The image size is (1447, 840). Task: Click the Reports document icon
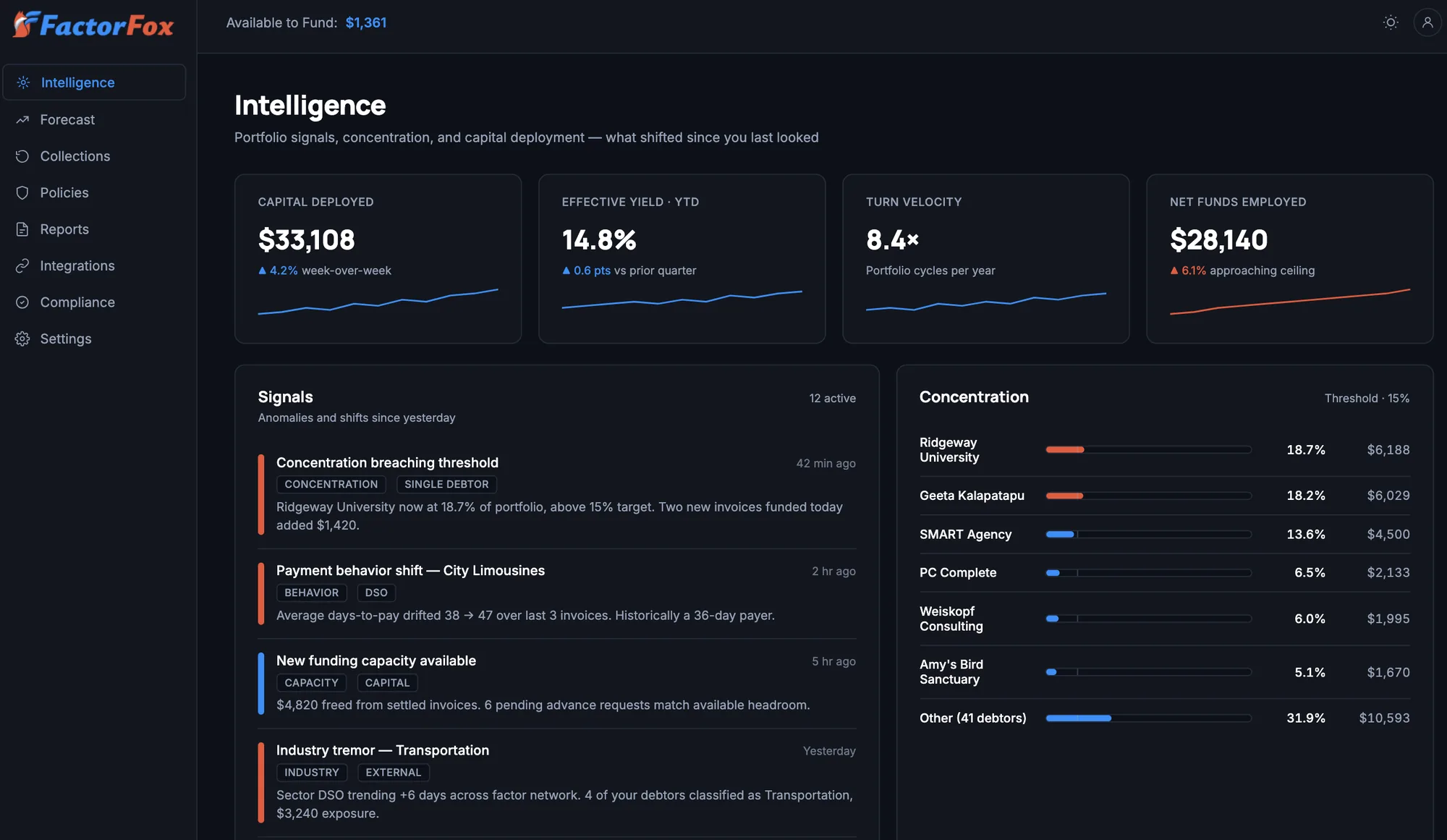point(22,229)
